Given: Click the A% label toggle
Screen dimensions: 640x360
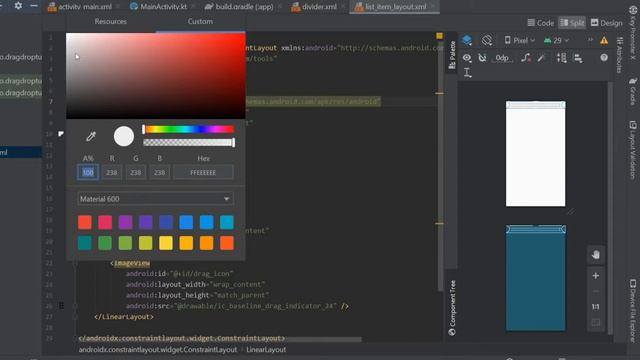Looking at the screenshot, I should pyautogui.click(x=88, y=158).
